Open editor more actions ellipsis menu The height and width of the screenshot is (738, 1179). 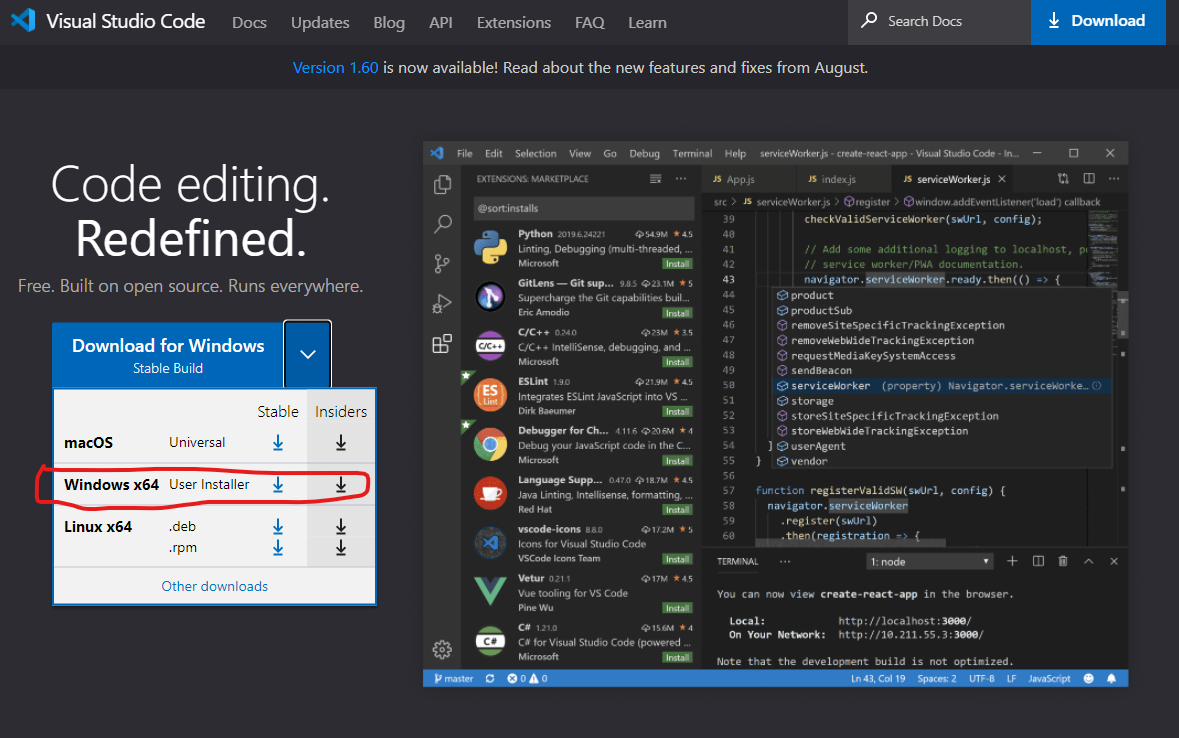[1114, 178]
